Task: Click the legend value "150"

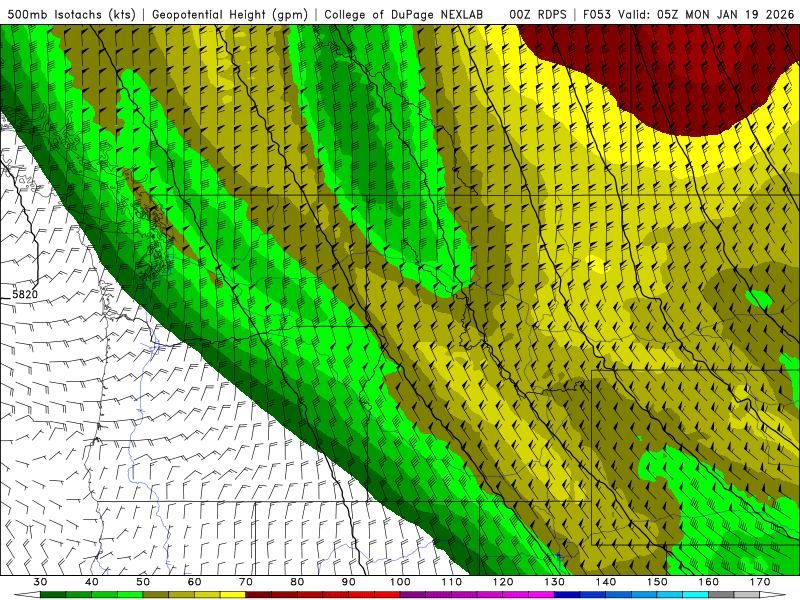Action: [x=657, y=582]
